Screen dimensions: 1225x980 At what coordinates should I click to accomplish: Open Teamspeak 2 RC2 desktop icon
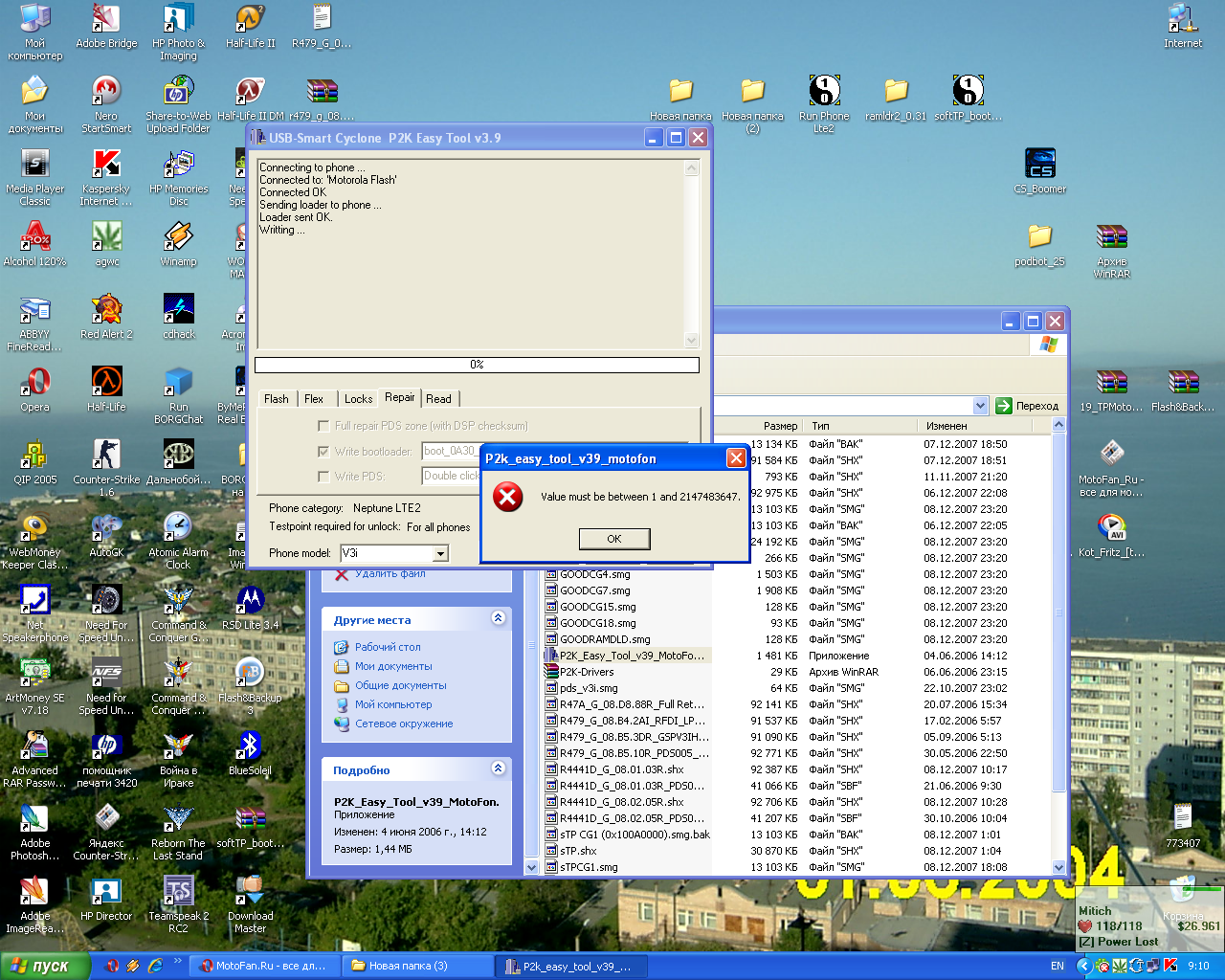pos(178,904)
